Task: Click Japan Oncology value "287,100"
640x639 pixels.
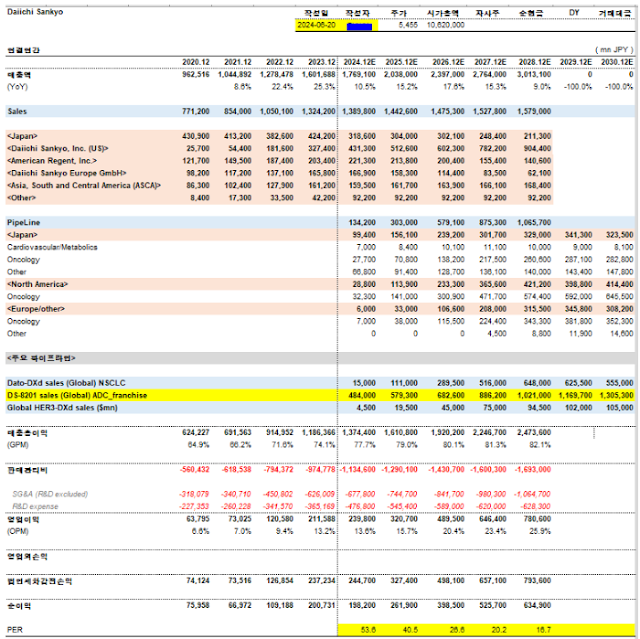Action: [x=578, y=260]
